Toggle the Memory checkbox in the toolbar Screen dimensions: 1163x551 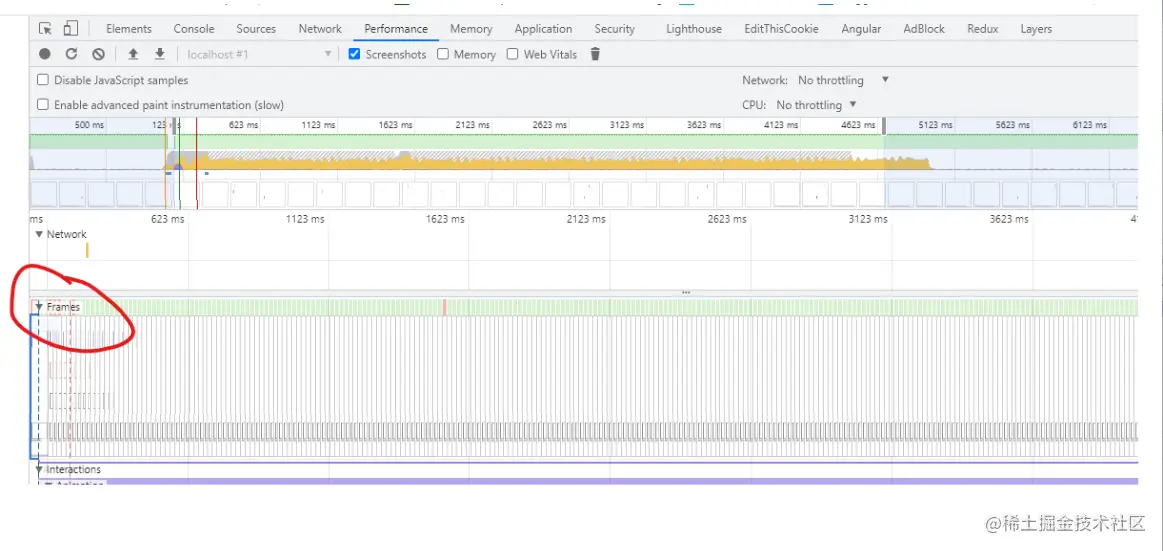tap(443, 53)
